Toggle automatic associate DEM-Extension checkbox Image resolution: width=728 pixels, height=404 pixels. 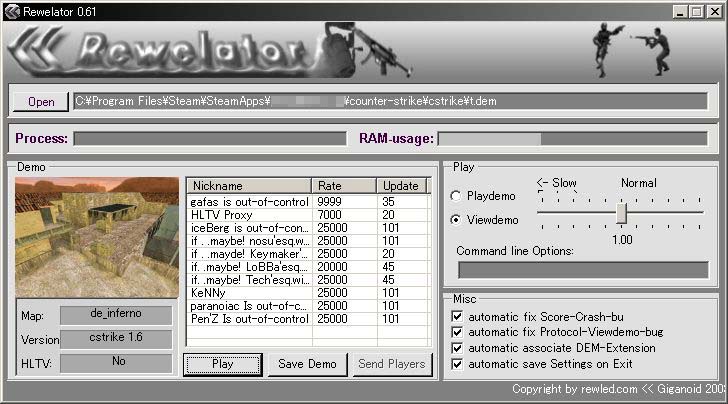click(457, 348)
